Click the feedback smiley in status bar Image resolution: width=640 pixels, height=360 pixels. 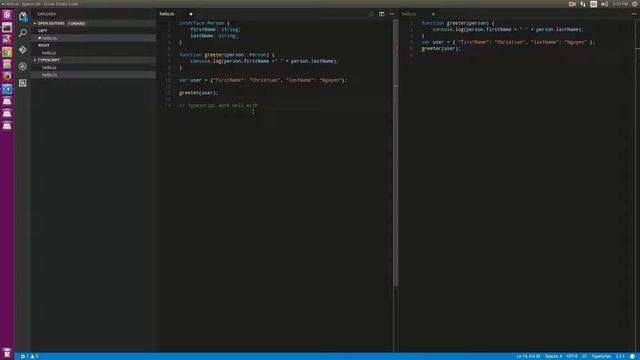[632, 356]
